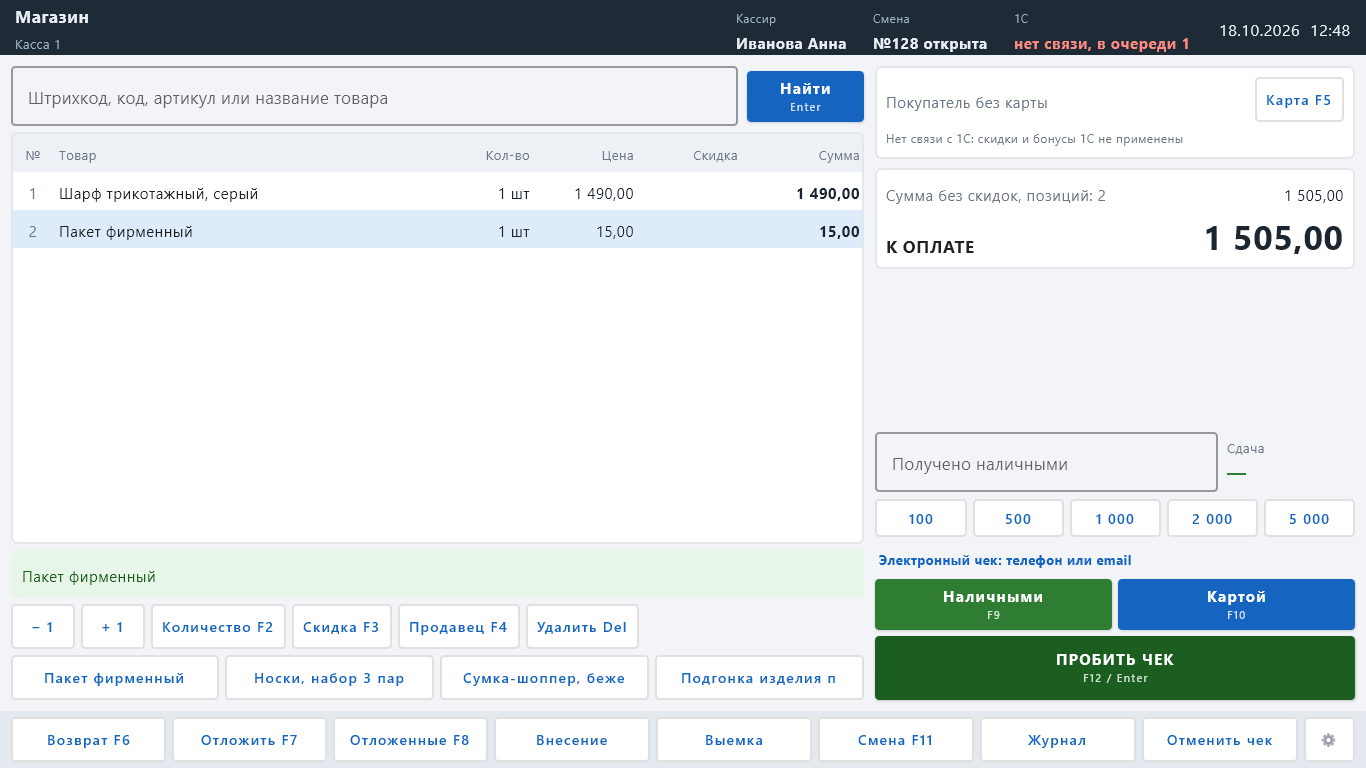
Task: Select the 2 000 cash denomination button
Action: point(1212,519)
